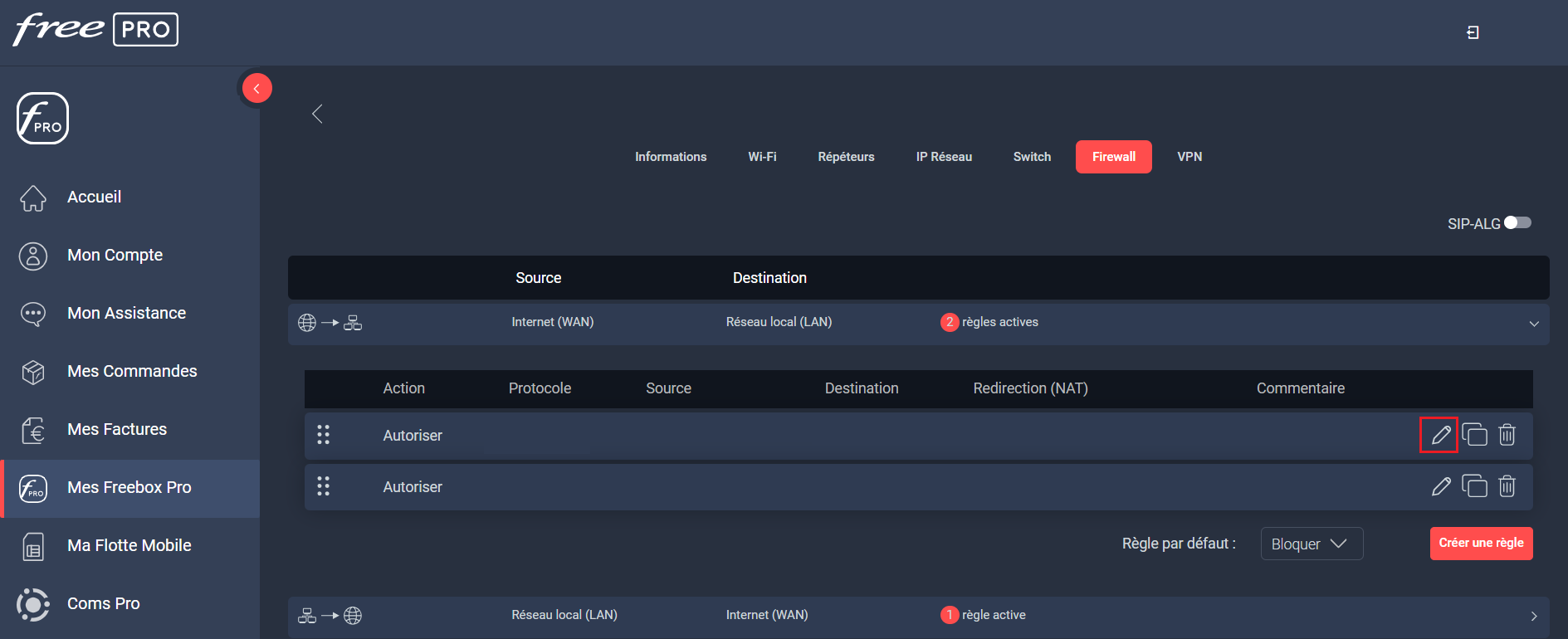1568x639 pixels.
Task: Go back using the left chevron arrow
Action: click(x=317, y=114)
